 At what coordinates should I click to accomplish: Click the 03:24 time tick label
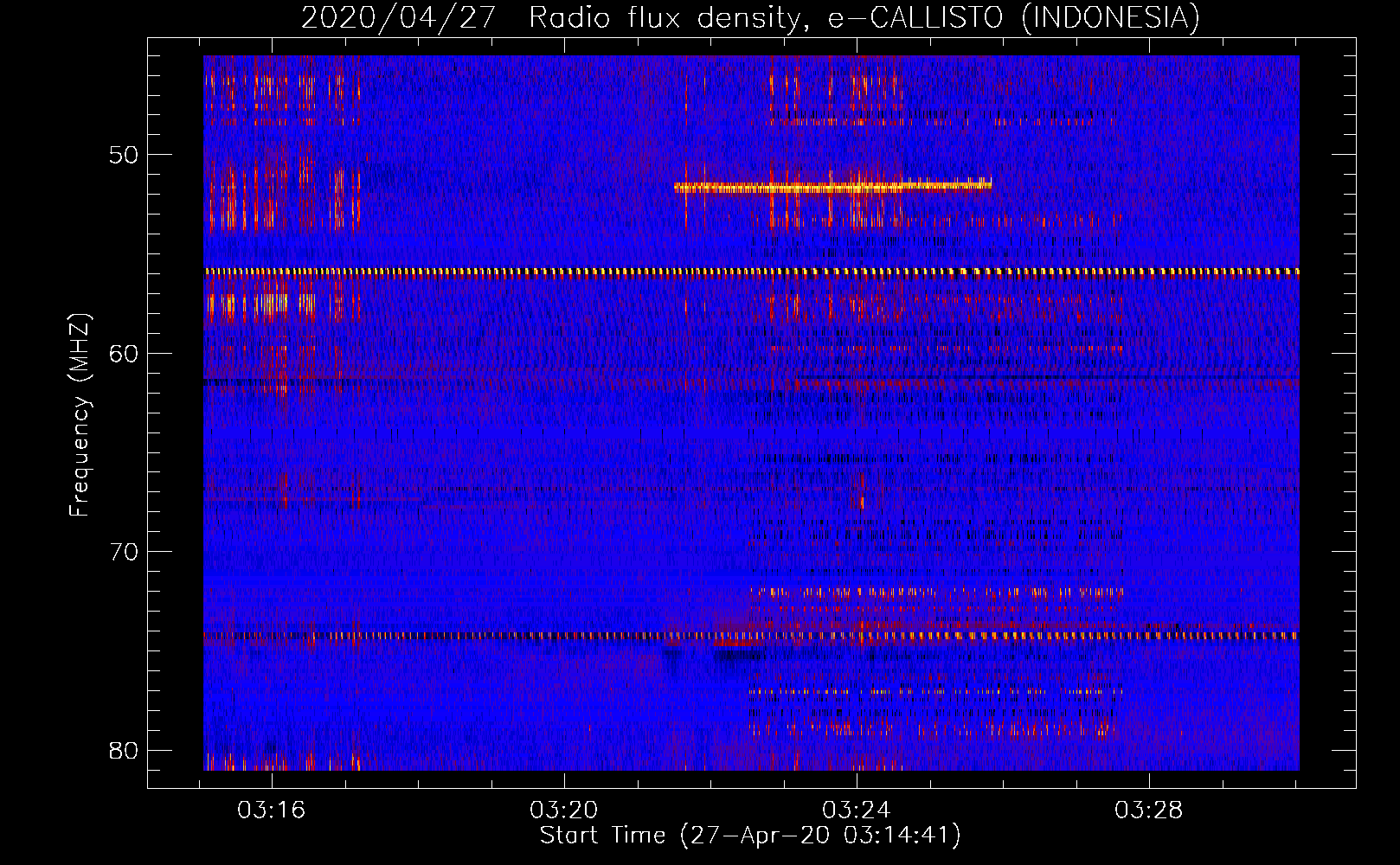(857, 811)
